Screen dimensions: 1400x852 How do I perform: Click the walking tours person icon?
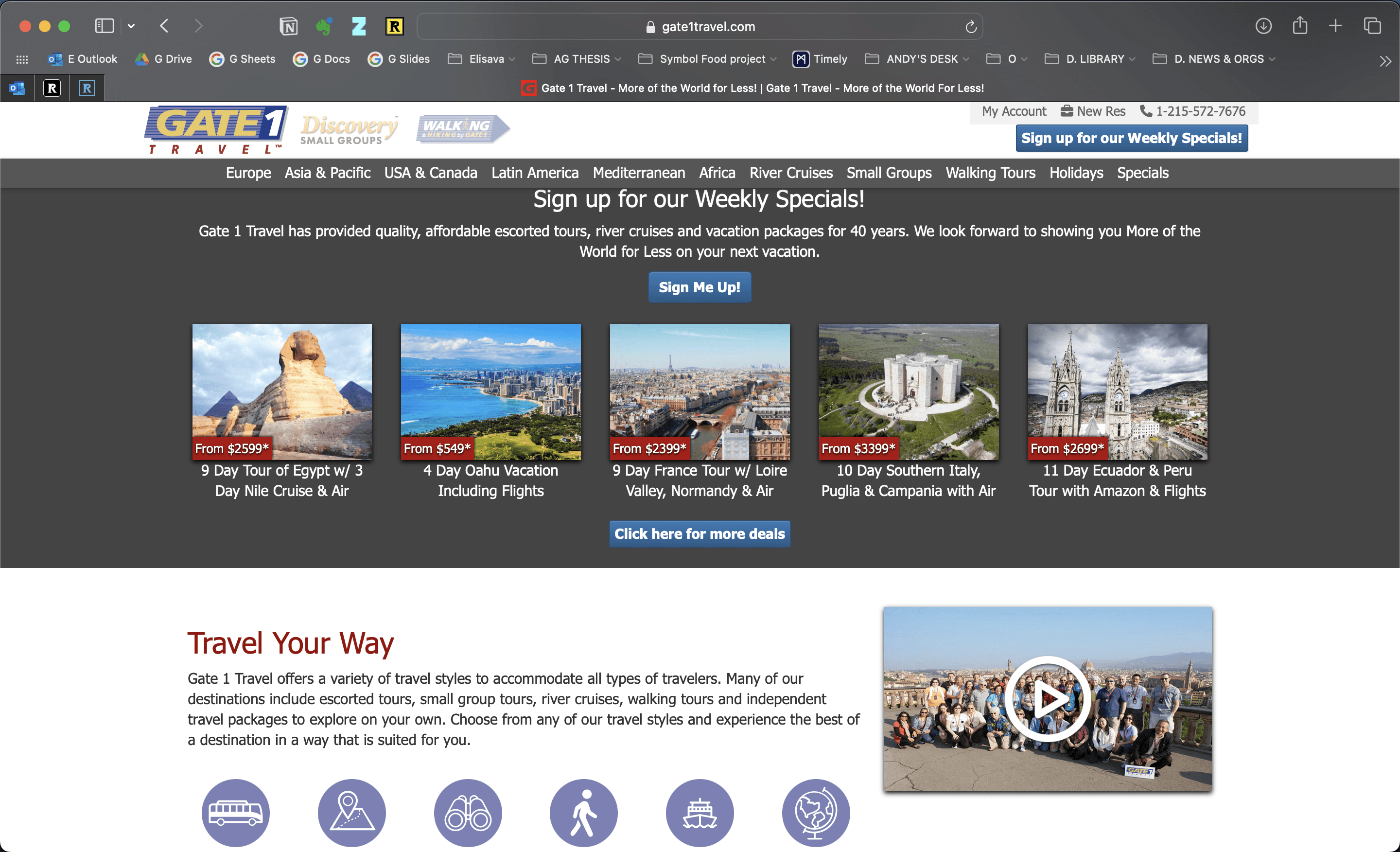click(583, 813)
